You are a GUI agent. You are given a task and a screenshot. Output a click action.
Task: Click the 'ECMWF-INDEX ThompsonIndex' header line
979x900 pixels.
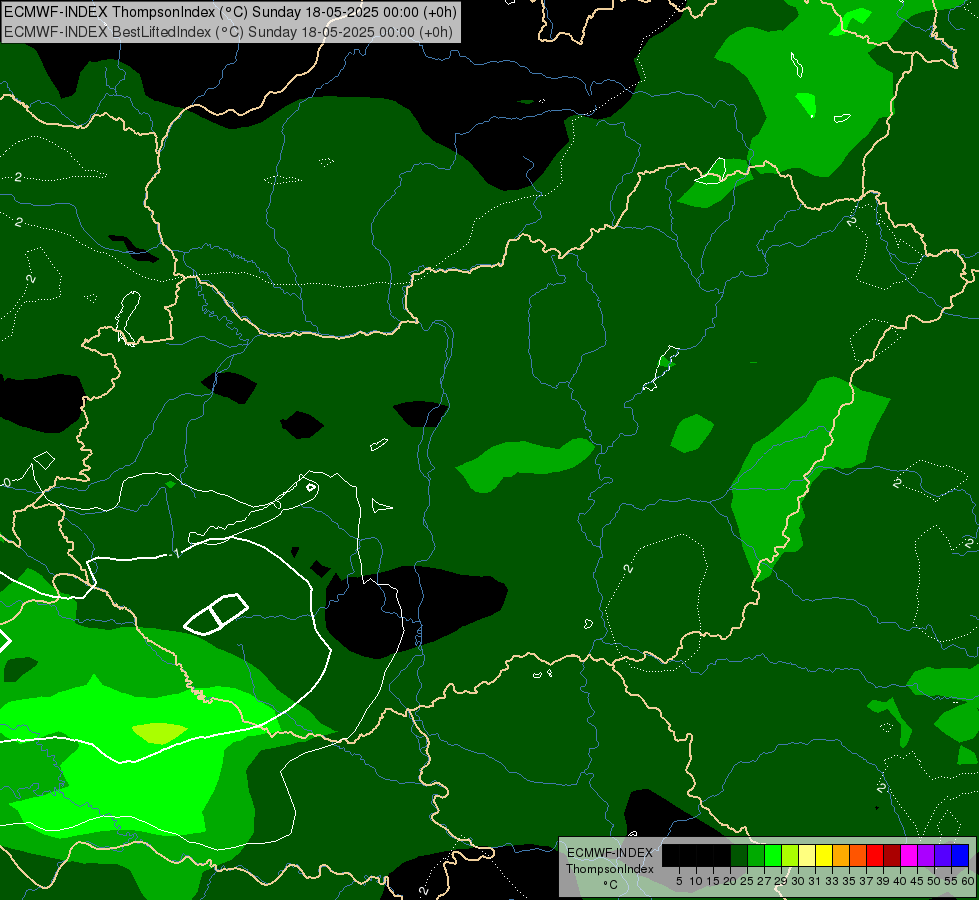pos(230,12)
